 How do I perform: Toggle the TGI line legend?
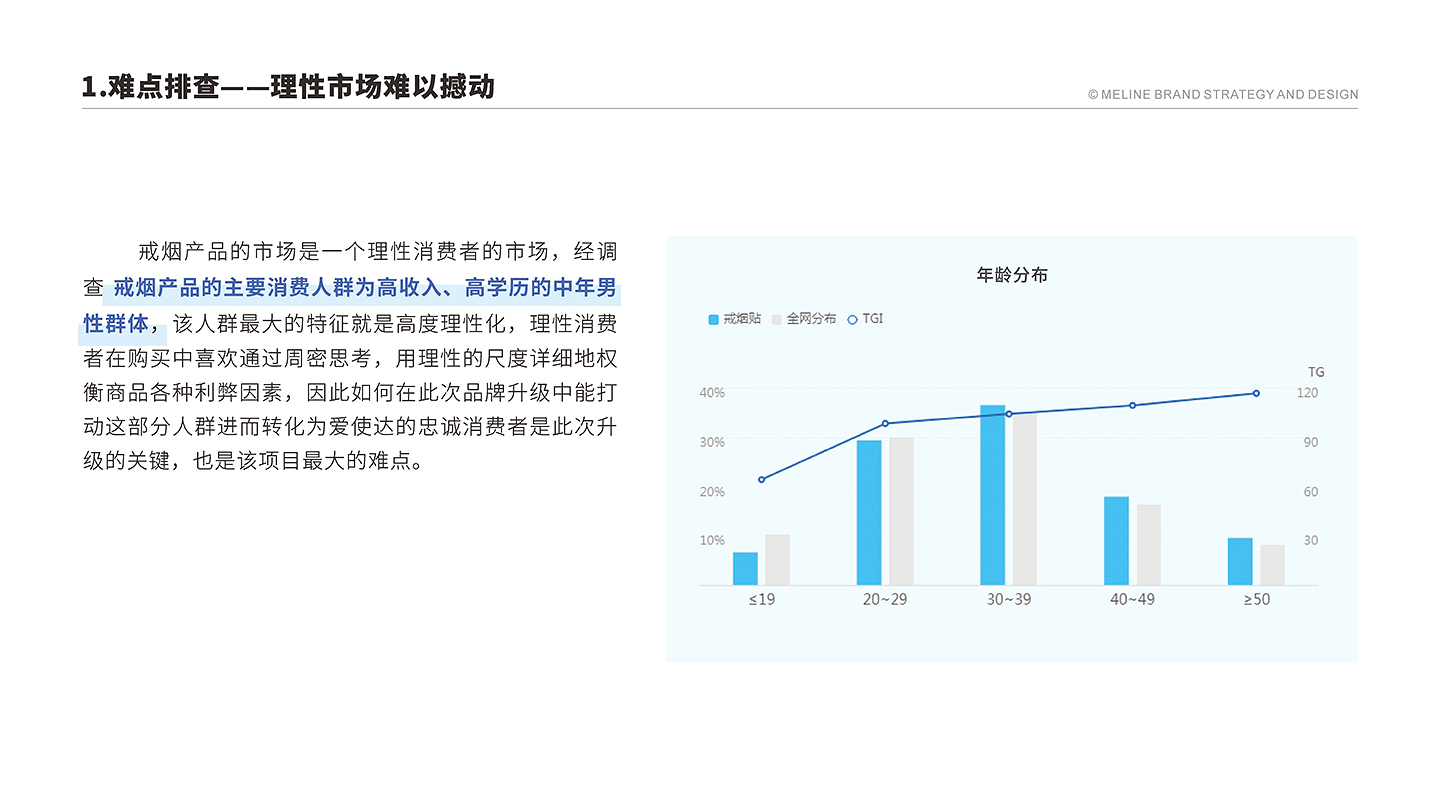865,319
